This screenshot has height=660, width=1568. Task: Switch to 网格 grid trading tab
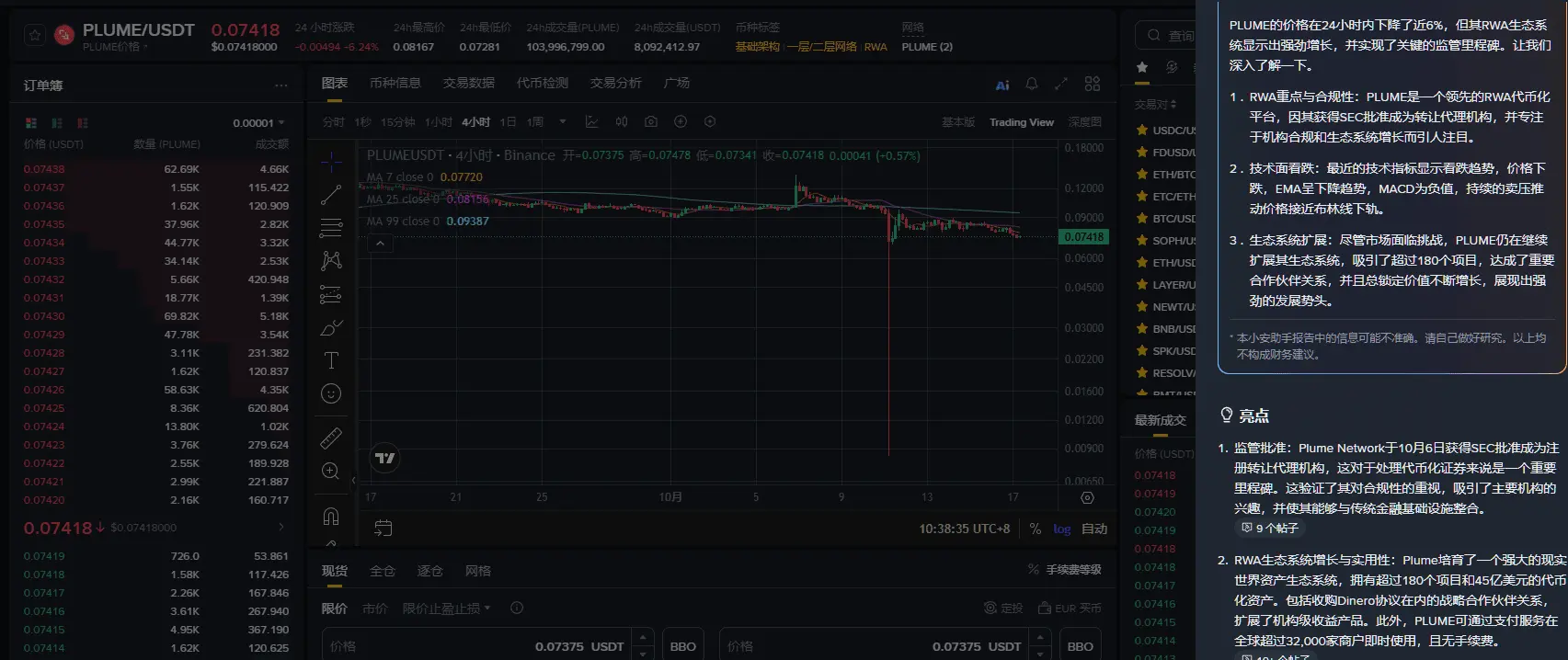tap(478, 571)
